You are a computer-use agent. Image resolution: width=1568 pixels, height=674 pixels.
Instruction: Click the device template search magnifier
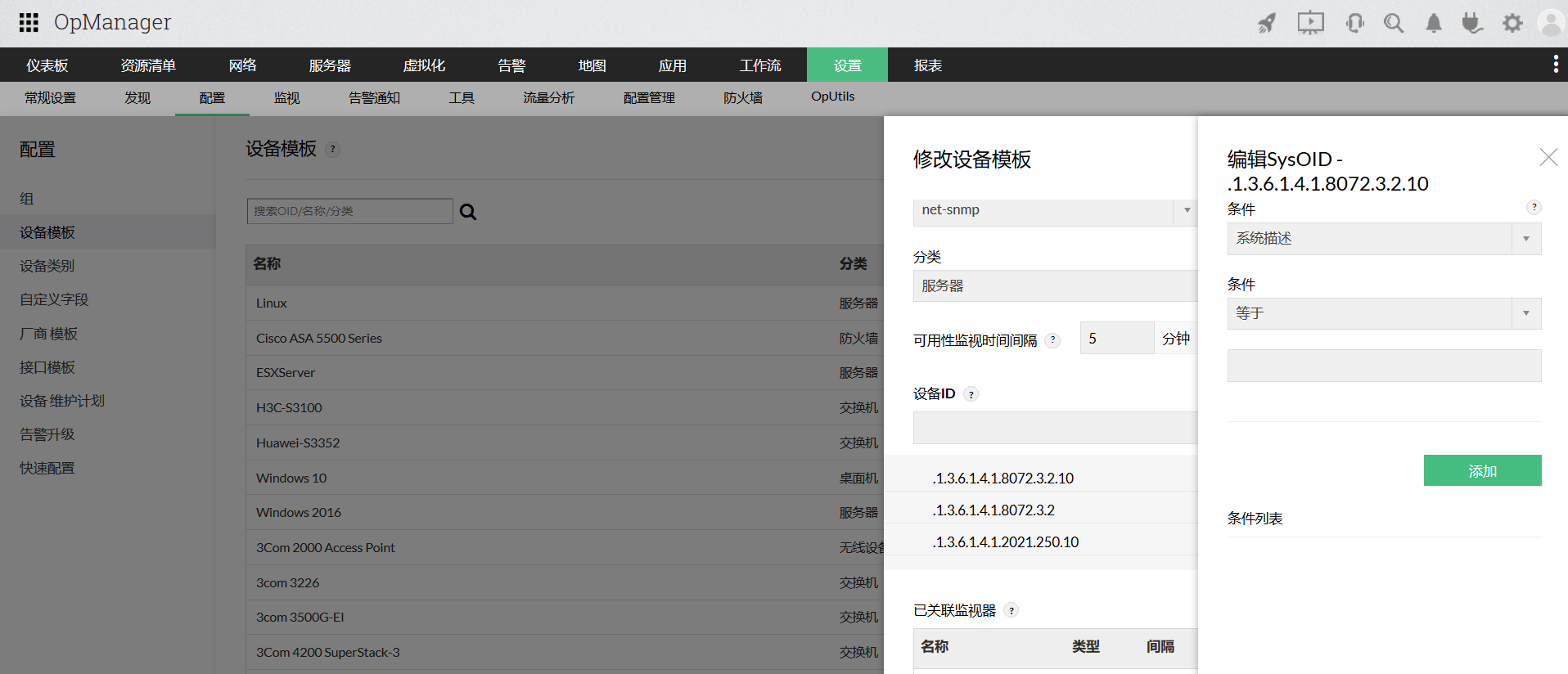[468, 212]
